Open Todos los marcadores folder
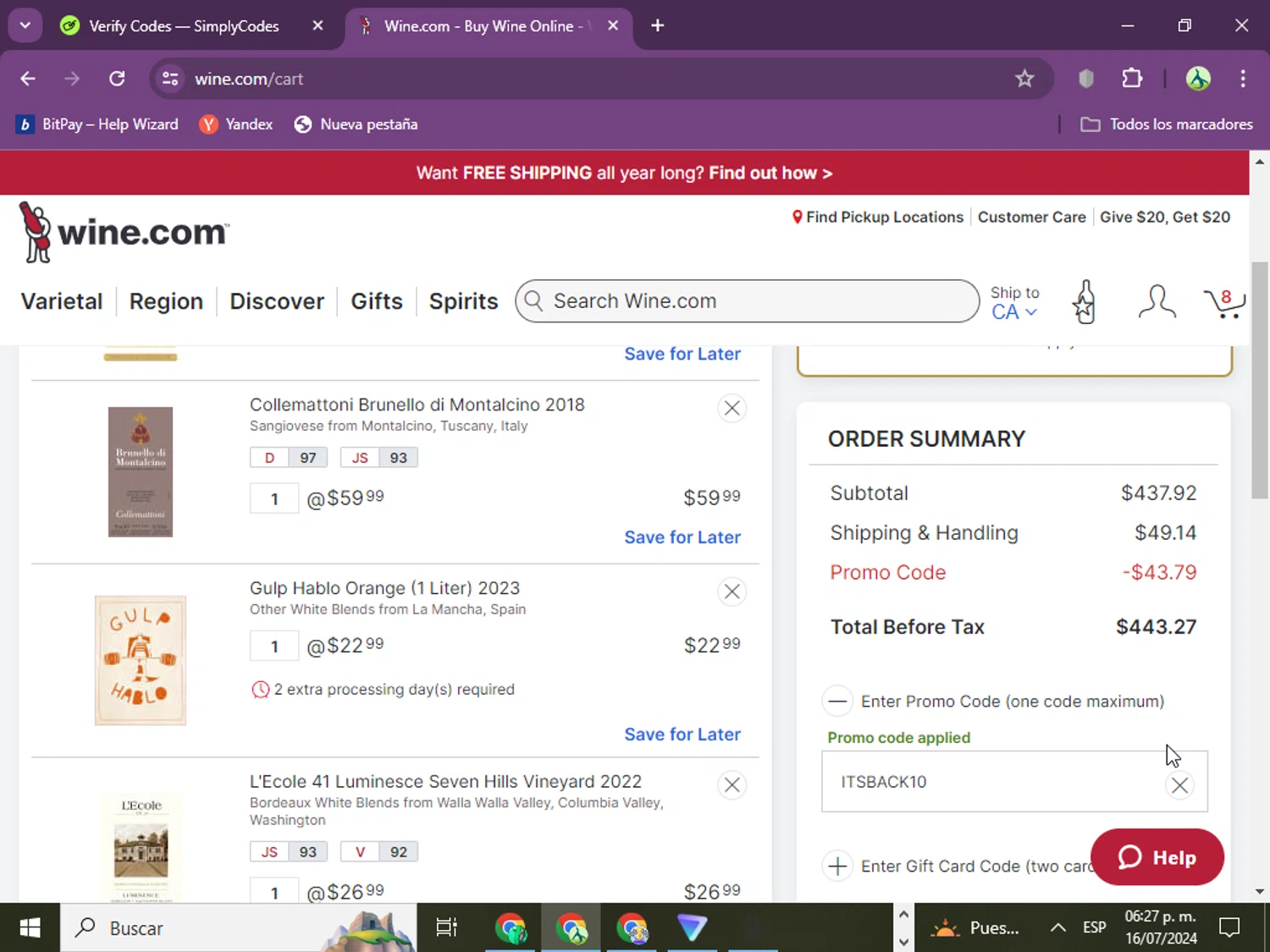The width and height of the screenshot is (1270, 952). (x=1167, y=124)
